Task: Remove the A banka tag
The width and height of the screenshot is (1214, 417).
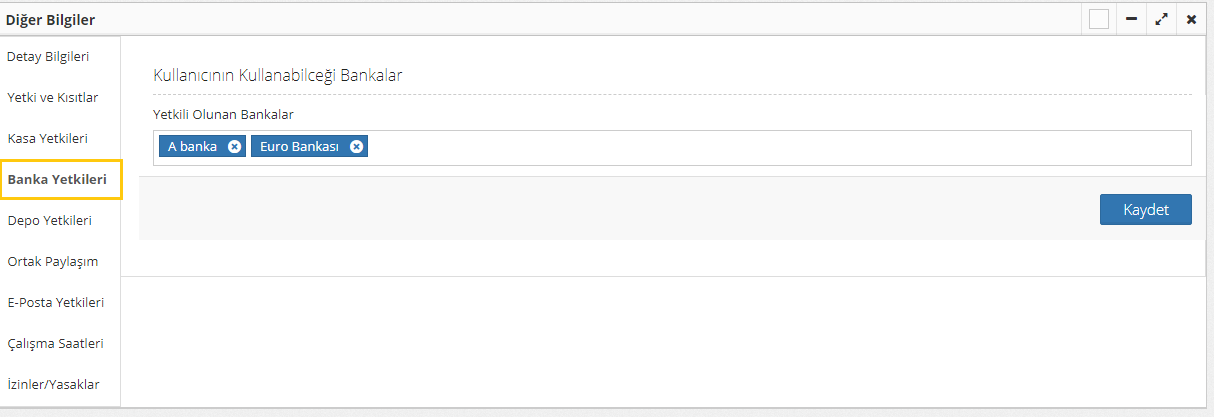Action: click(234, 147)
